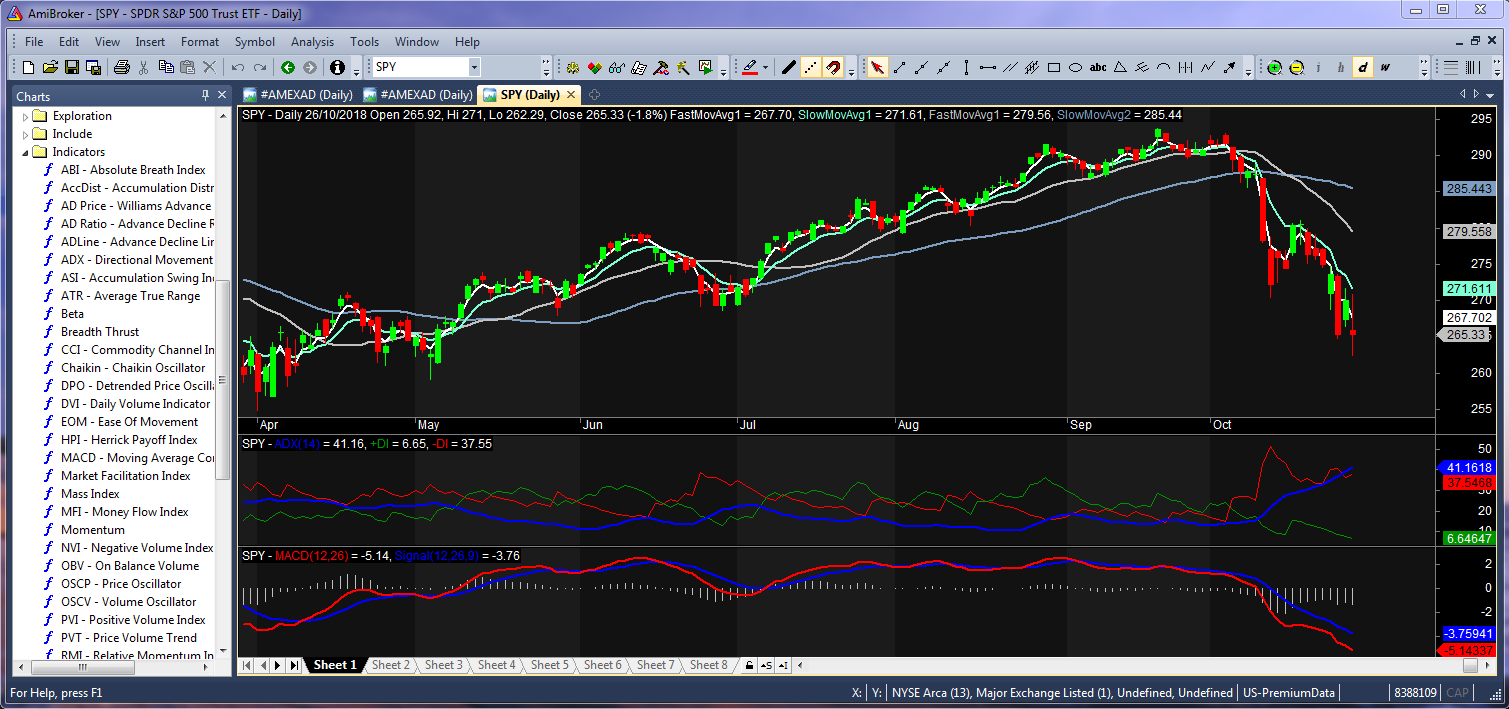Click the yellow zoom out icon
The image size is (1509, 709).
1296,68
